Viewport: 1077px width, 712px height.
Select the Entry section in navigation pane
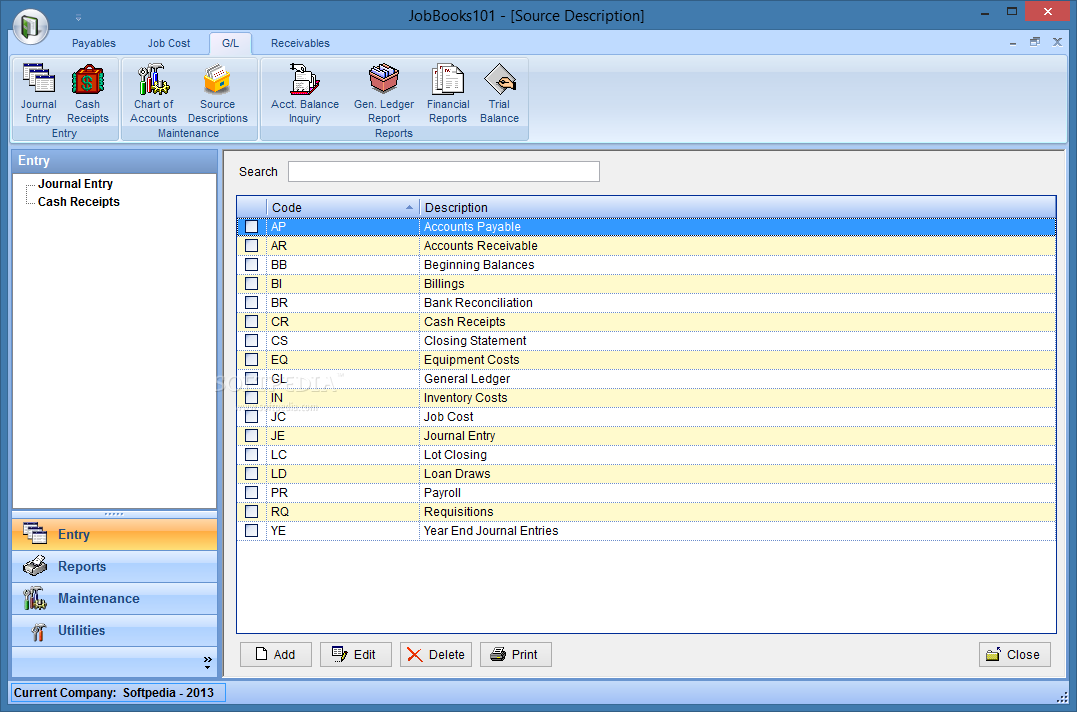[x=115, y=534]
